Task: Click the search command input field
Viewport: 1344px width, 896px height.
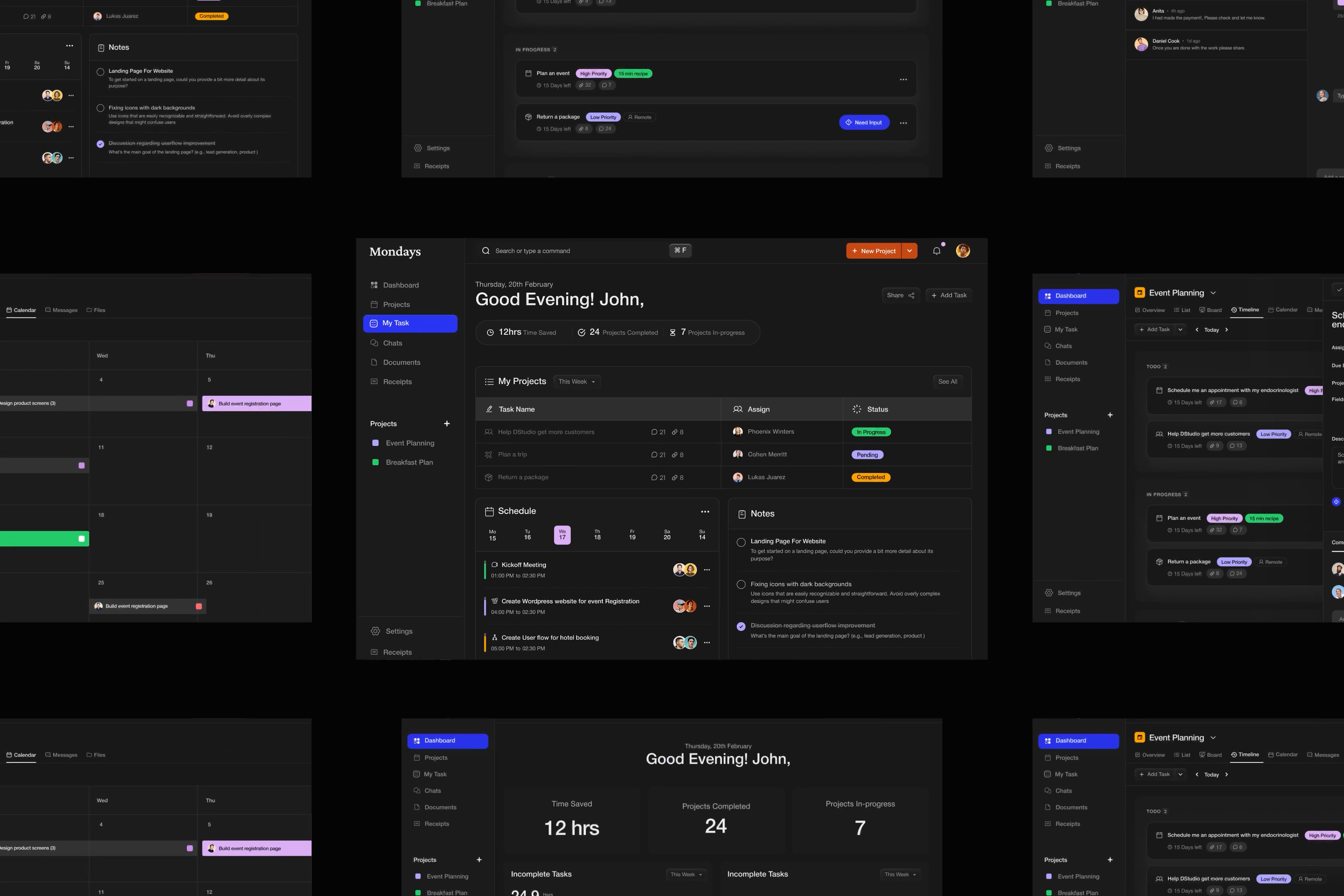Action: pyautogui.click(x=572, y=250)
